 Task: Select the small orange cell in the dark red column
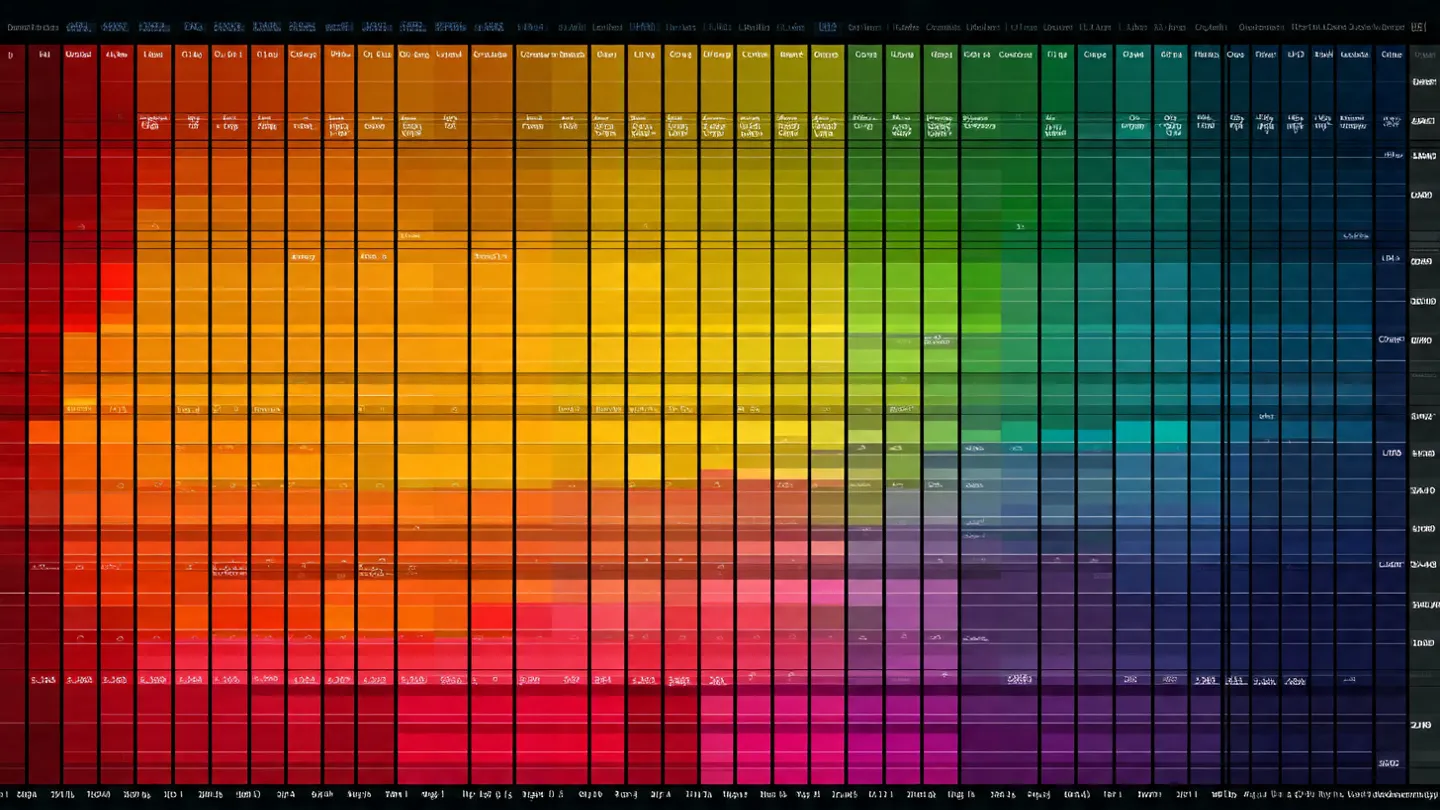pyautogui.click(x=44, y=432)
